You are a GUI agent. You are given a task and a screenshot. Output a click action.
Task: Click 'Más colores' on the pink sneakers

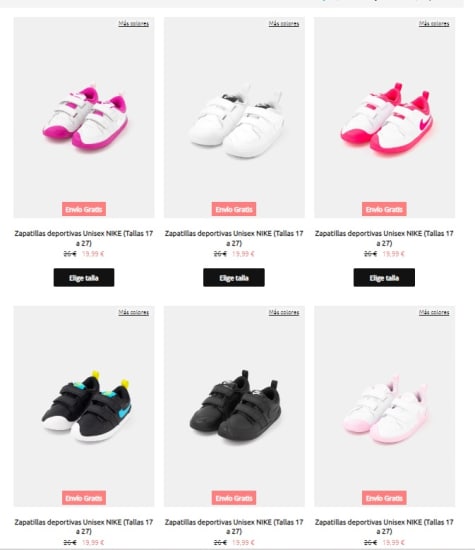pyautogui.click(x=134, y=24)
